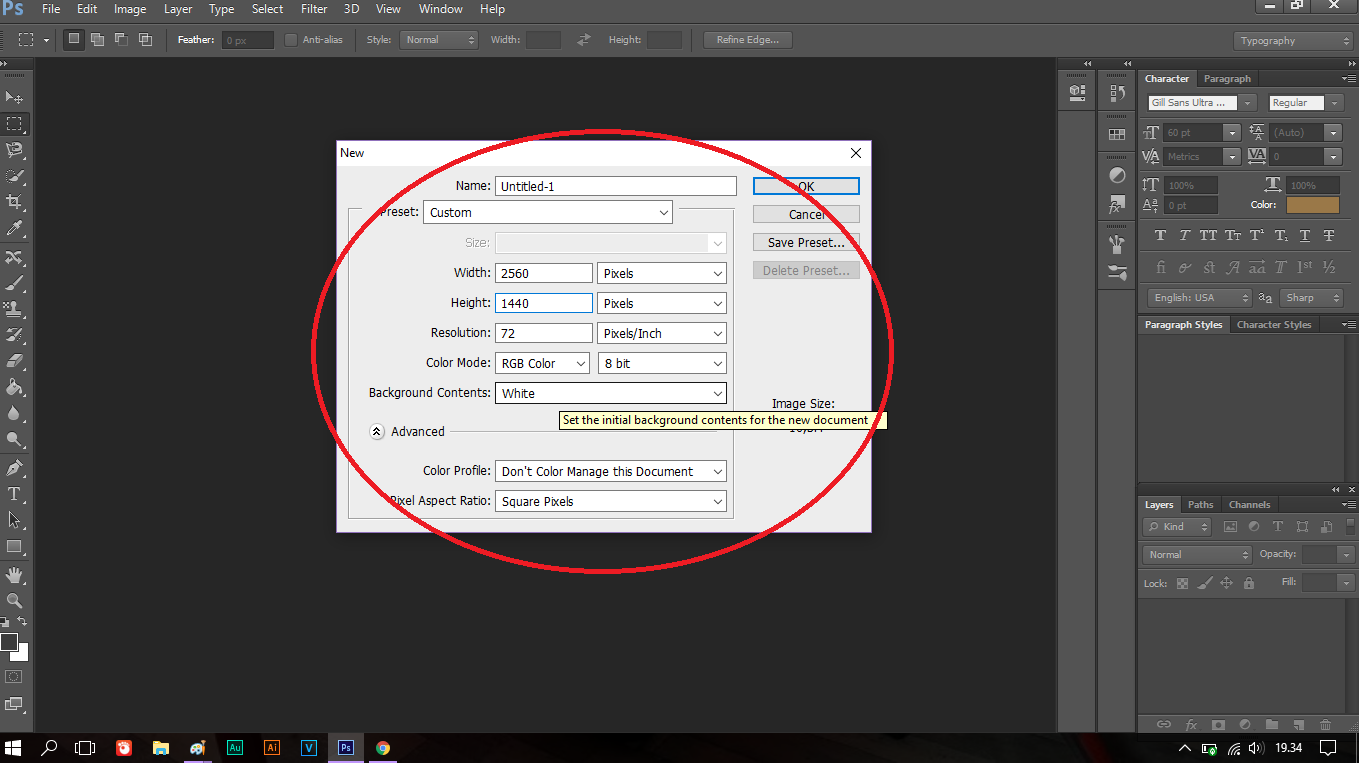Select the Paint Bucket tool

click(14, 388)
